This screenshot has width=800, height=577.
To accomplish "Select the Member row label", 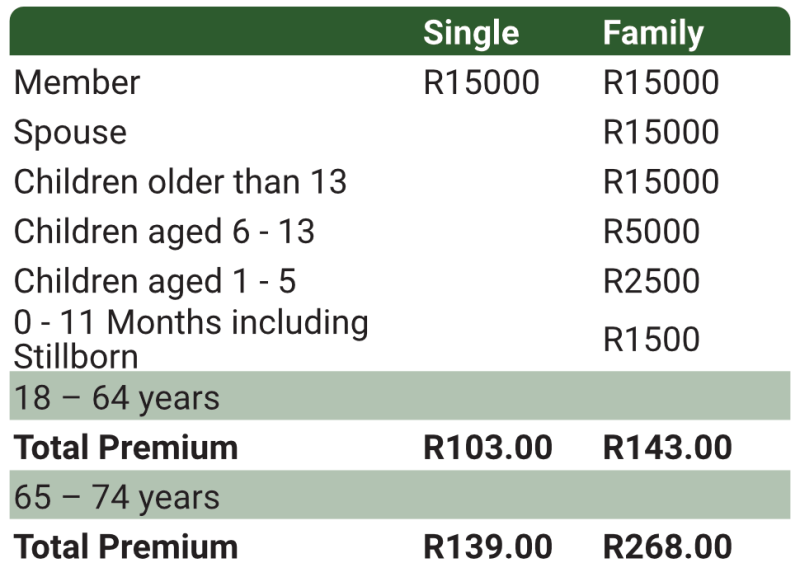I will 77,82.
